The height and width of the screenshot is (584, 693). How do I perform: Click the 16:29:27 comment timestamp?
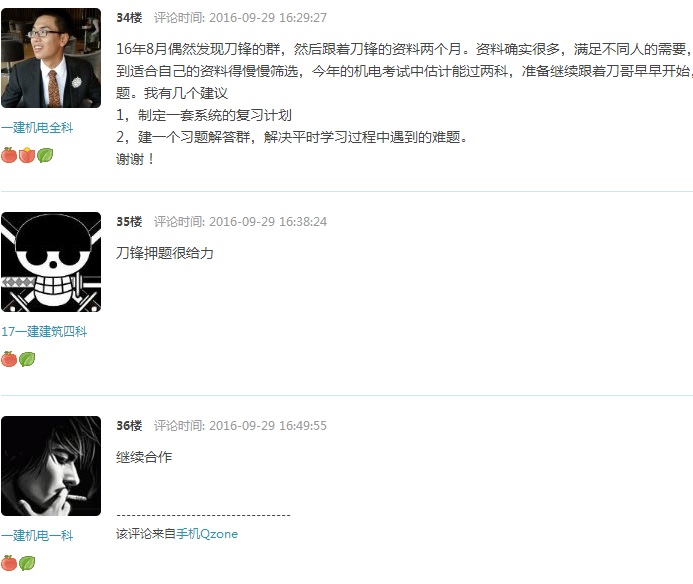(303, 18)
